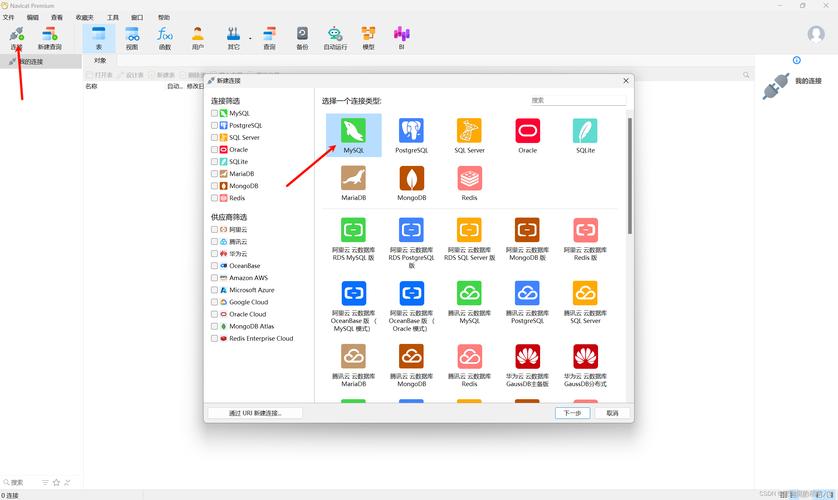Image resolution: width=838 pixels, height=500 pixels.
Task: Select 阿里云 RDS MySQL 版 connection tile
Action: click(354, 239)
